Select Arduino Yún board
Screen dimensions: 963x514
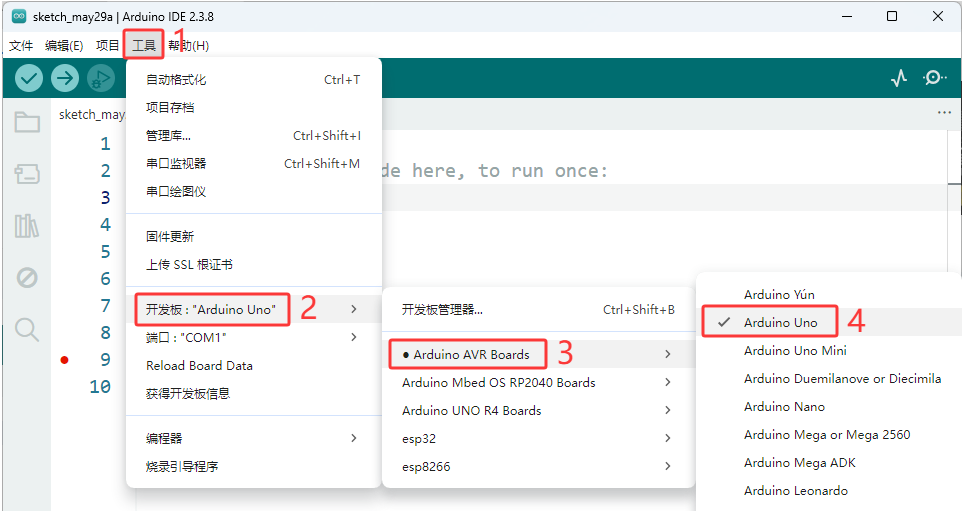tap(829, 295)
